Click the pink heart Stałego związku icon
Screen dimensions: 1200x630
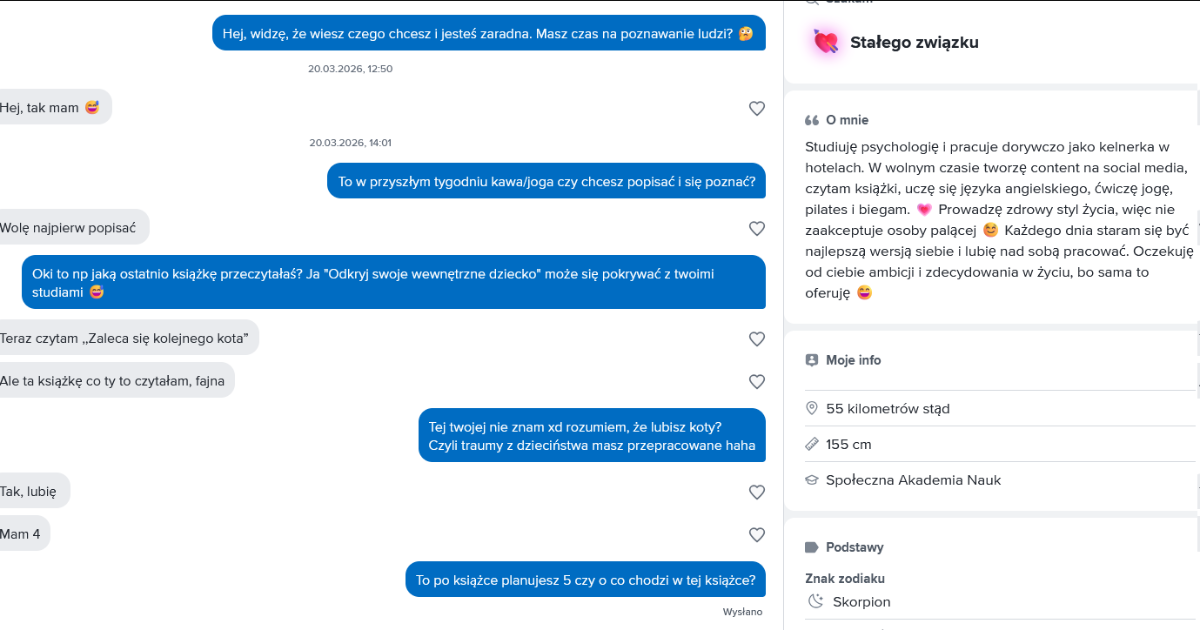(826, 42)
